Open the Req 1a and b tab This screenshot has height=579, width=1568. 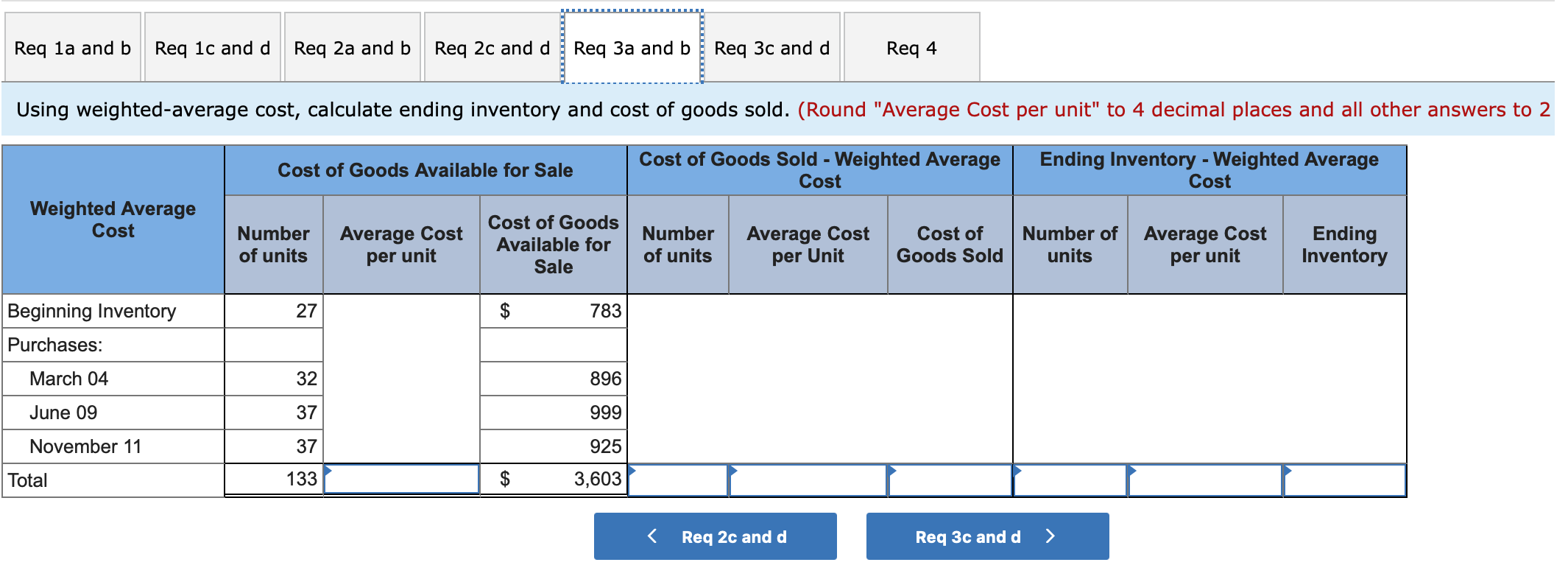[x=72, y=48]
